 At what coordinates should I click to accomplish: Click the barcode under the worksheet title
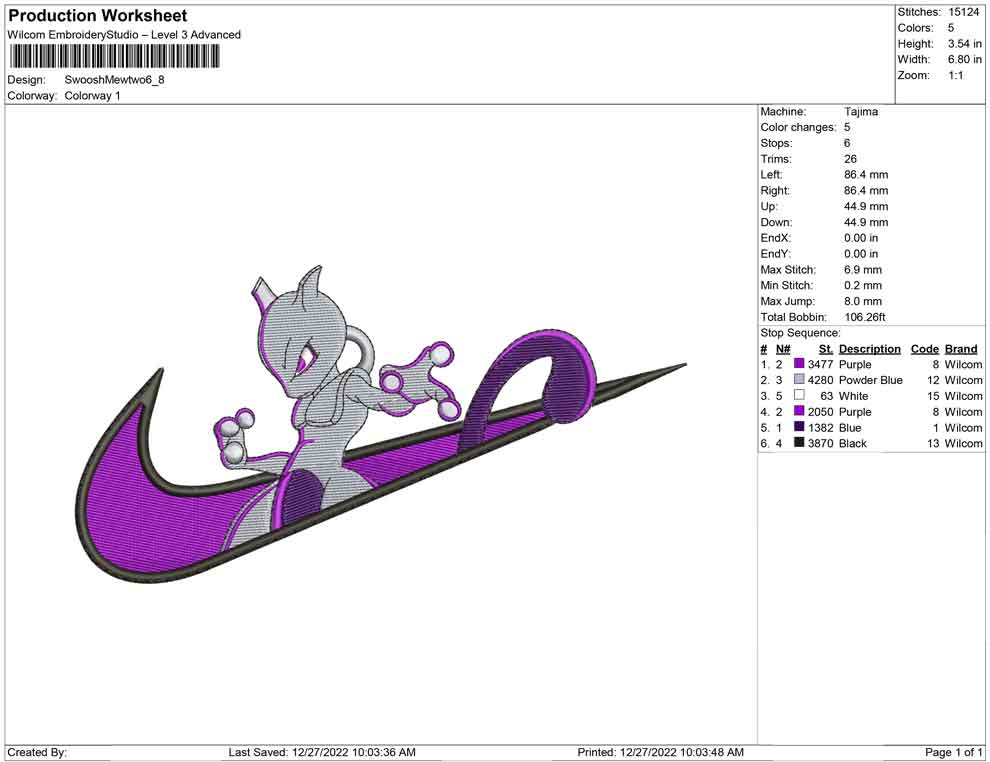coord(115,57)
